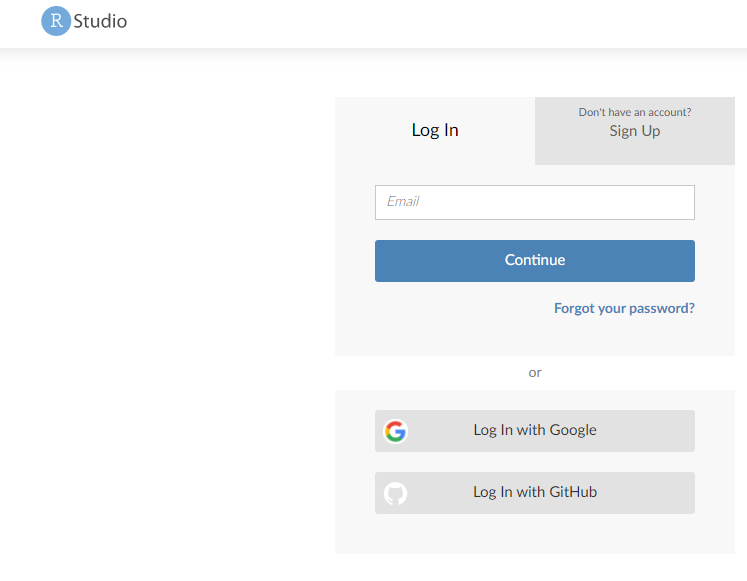This screenshot has height=581, width=747.
Task: Choose Log In with Google
Action: pos(535,431)
